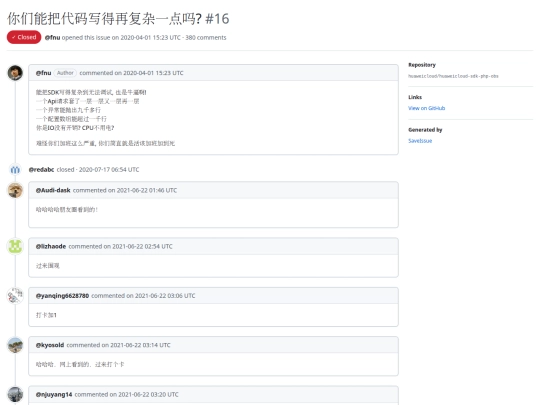This screenshot has width=540, height=405.
Task: Click the @redabc username
Action: (41, 169)
